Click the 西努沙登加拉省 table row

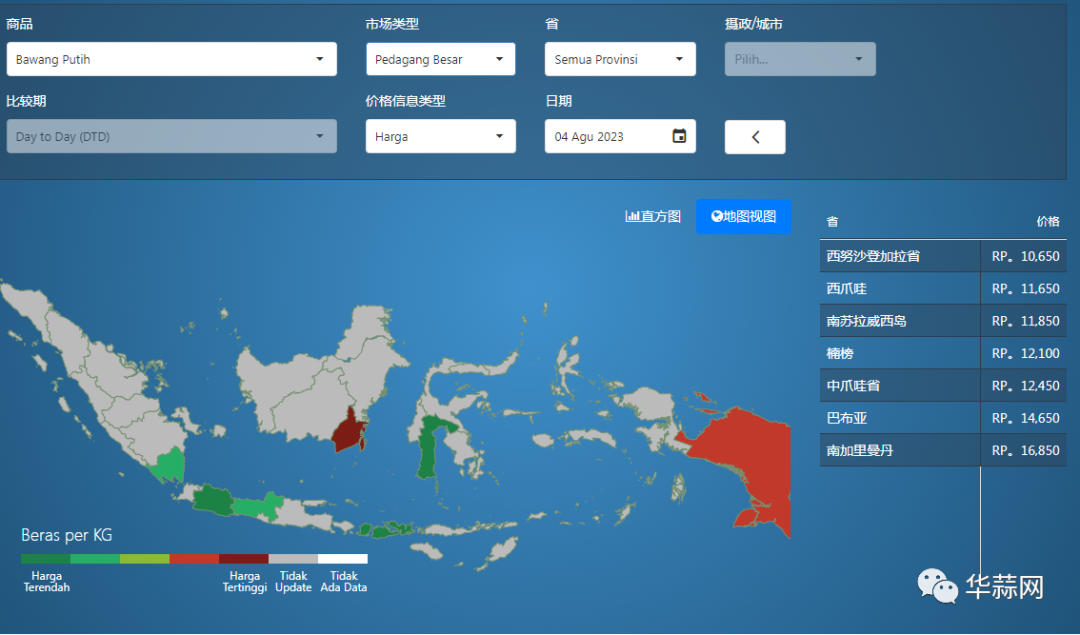[x=943, y=256]
